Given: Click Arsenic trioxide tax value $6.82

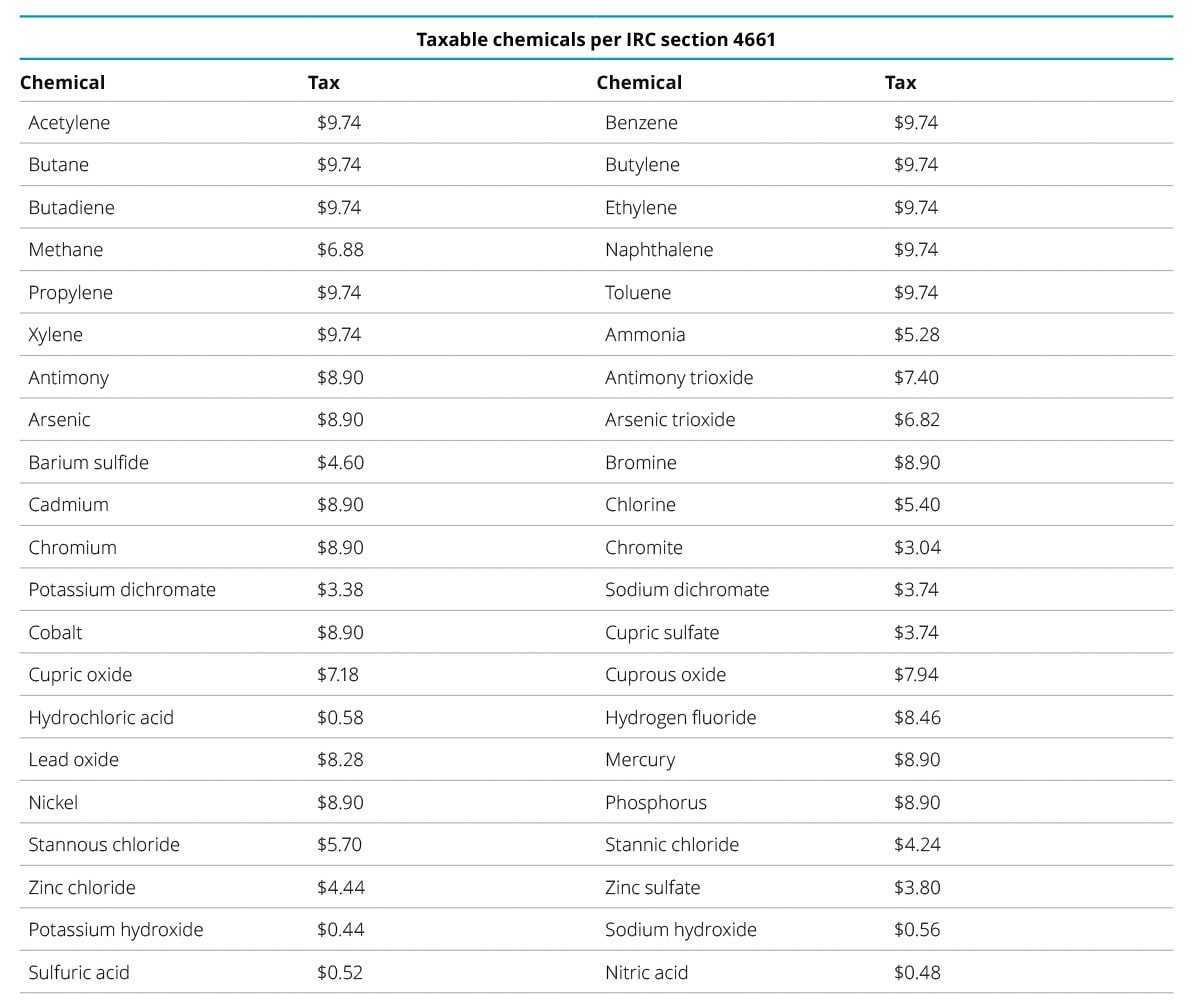Looking at the screenshot, I should (916, 420).
